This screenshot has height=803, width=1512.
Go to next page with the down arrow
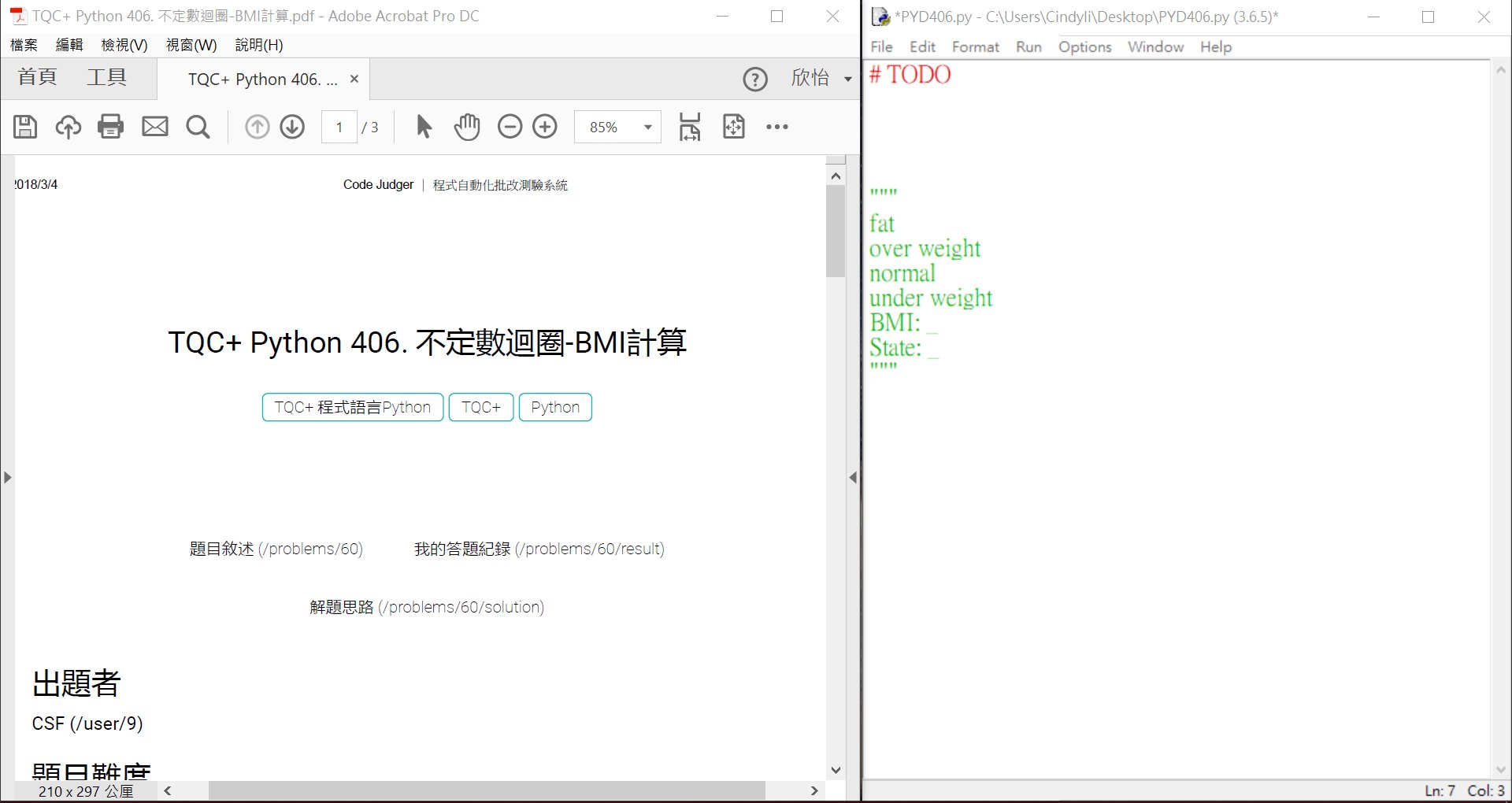pyautogui.click(x=292, y=127)
